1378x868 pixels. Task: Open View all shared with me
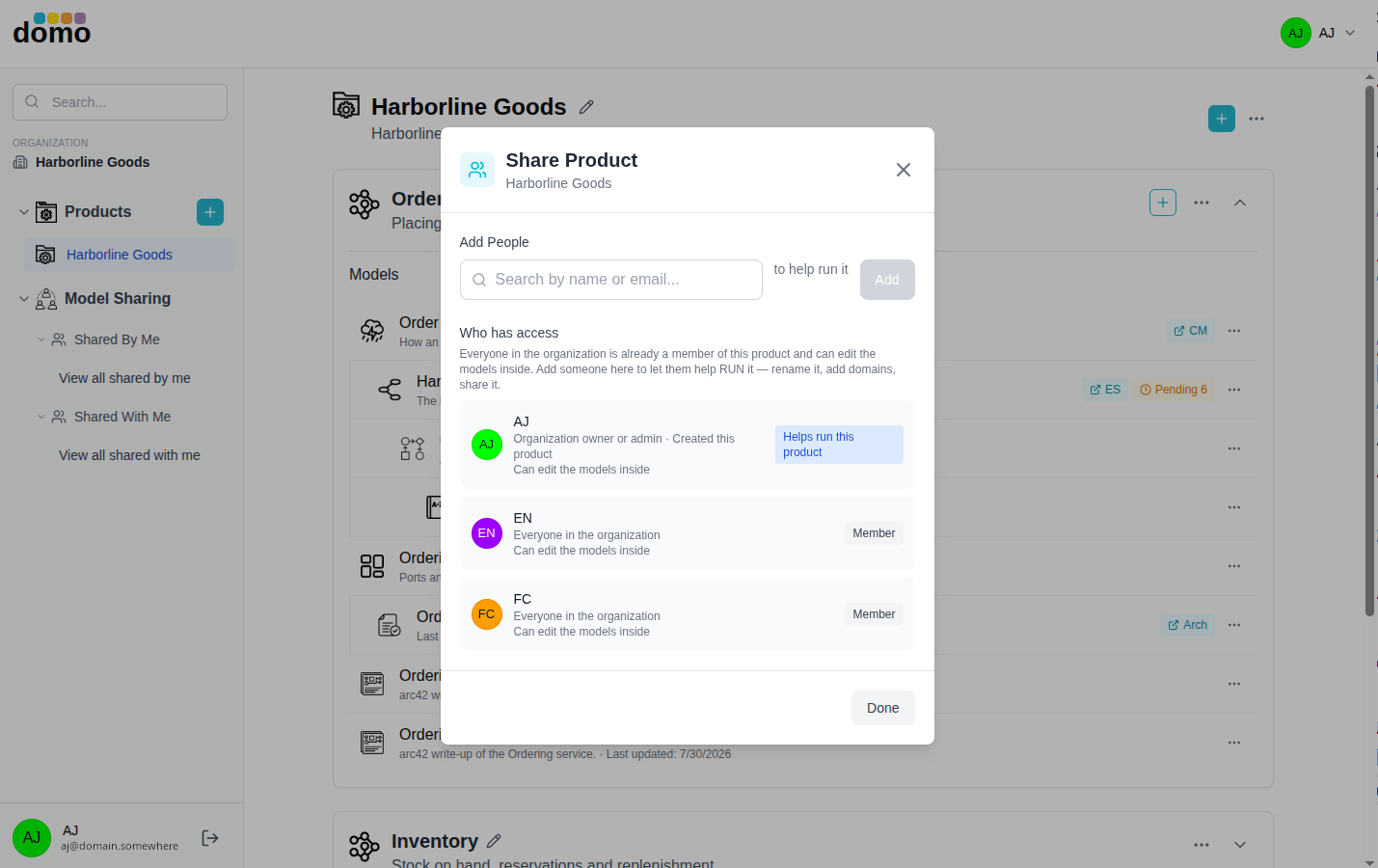click(129, 455)
